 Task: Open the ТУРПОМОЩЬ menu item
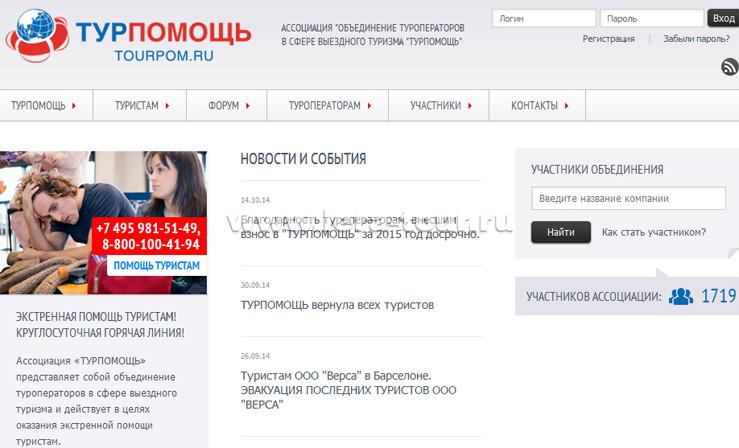tap(38, 106)
